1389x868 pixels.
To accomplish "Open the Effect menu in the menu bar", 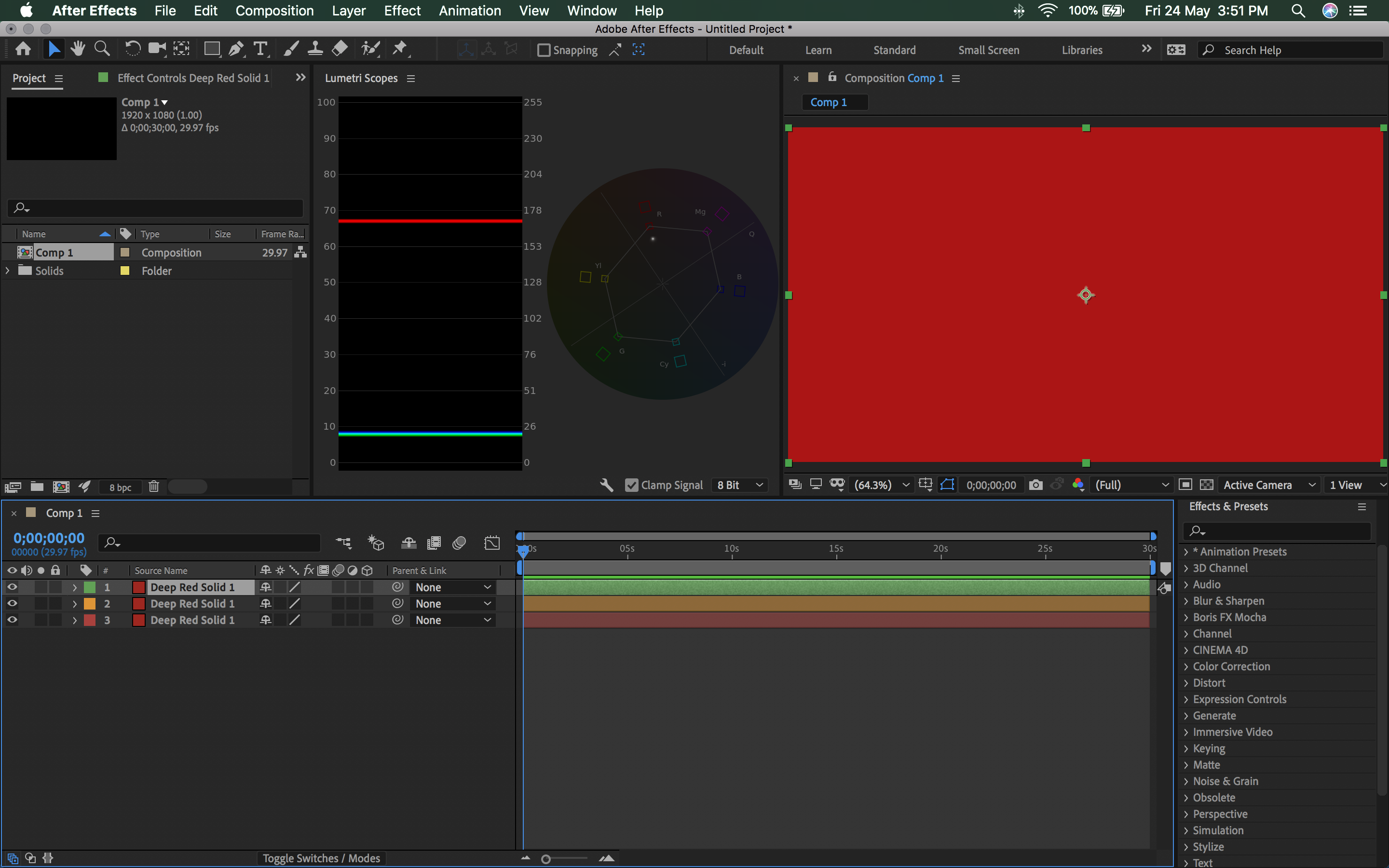I will pyautogui.click(x=402, y=10).
